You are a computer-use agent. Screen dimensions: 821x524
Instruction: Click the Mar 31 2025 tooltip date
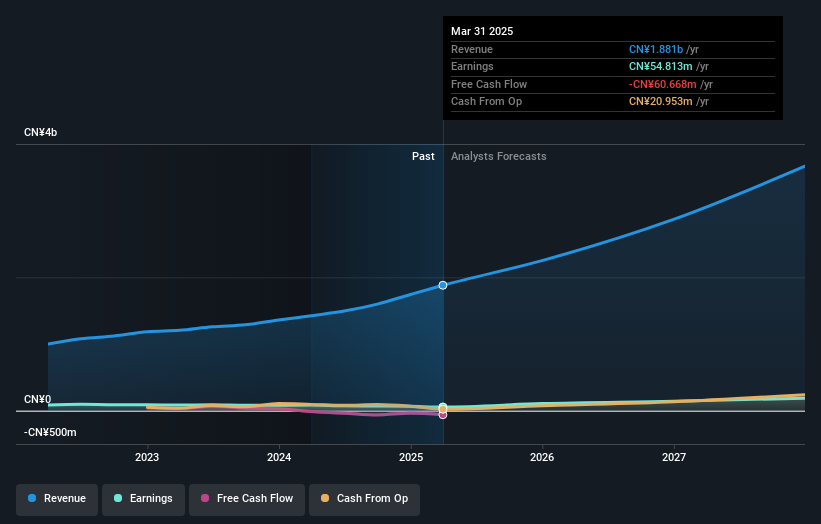[x=482, y=31]
